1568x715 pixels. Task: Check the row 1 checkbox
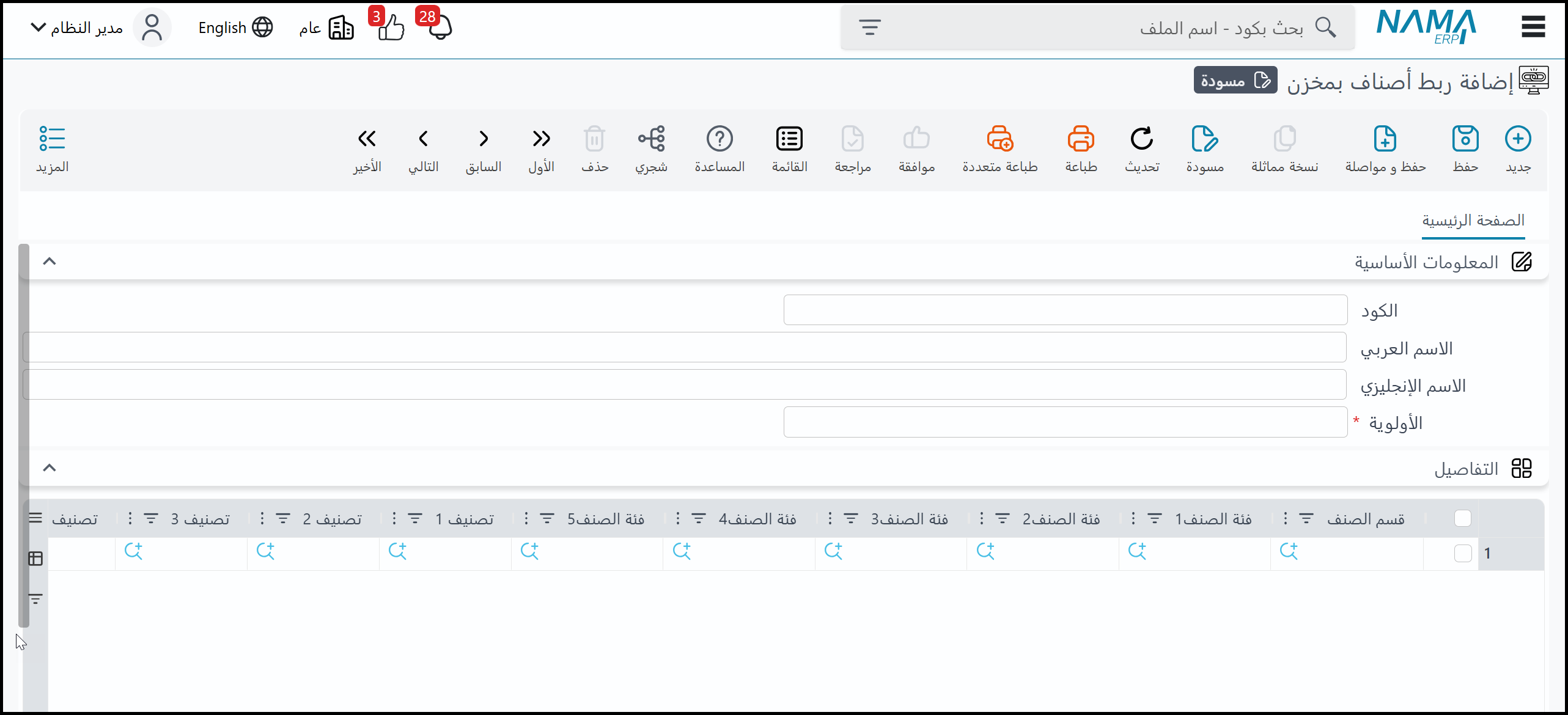point(1462,553)
